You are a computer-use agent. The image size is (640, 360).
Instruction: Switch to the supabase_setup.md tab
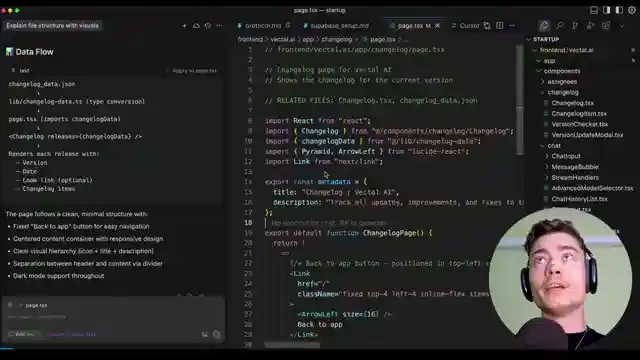[336, 25]
